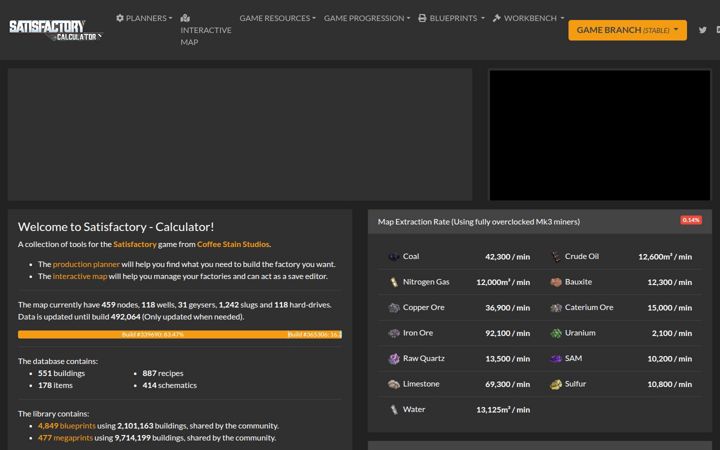
Task: Click the Copper Ore resource icon
Action: (x=394, y=308)
